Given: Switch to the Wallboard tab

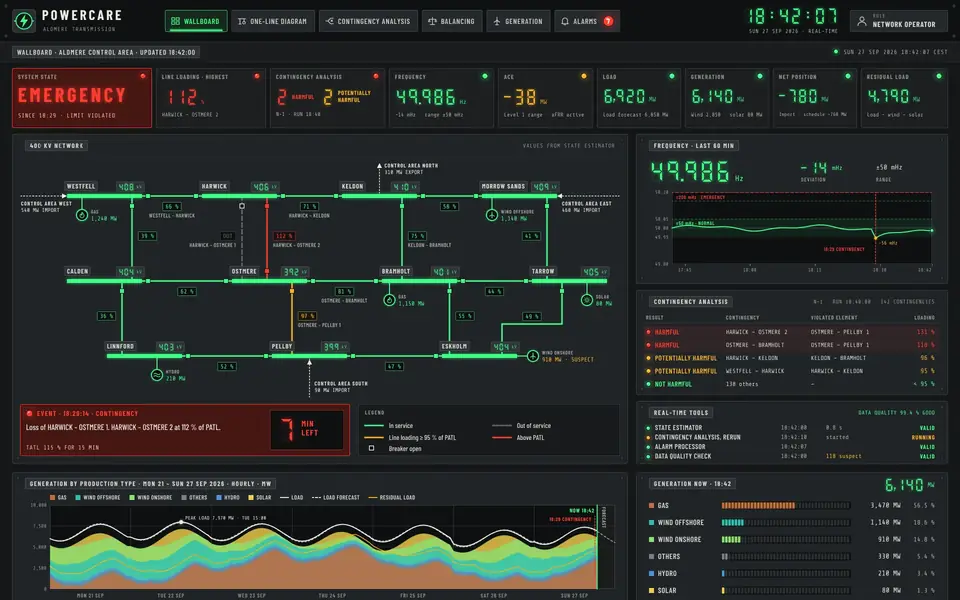Looking at the screenshot, I should pyautogui.click(x=196, y=21).
